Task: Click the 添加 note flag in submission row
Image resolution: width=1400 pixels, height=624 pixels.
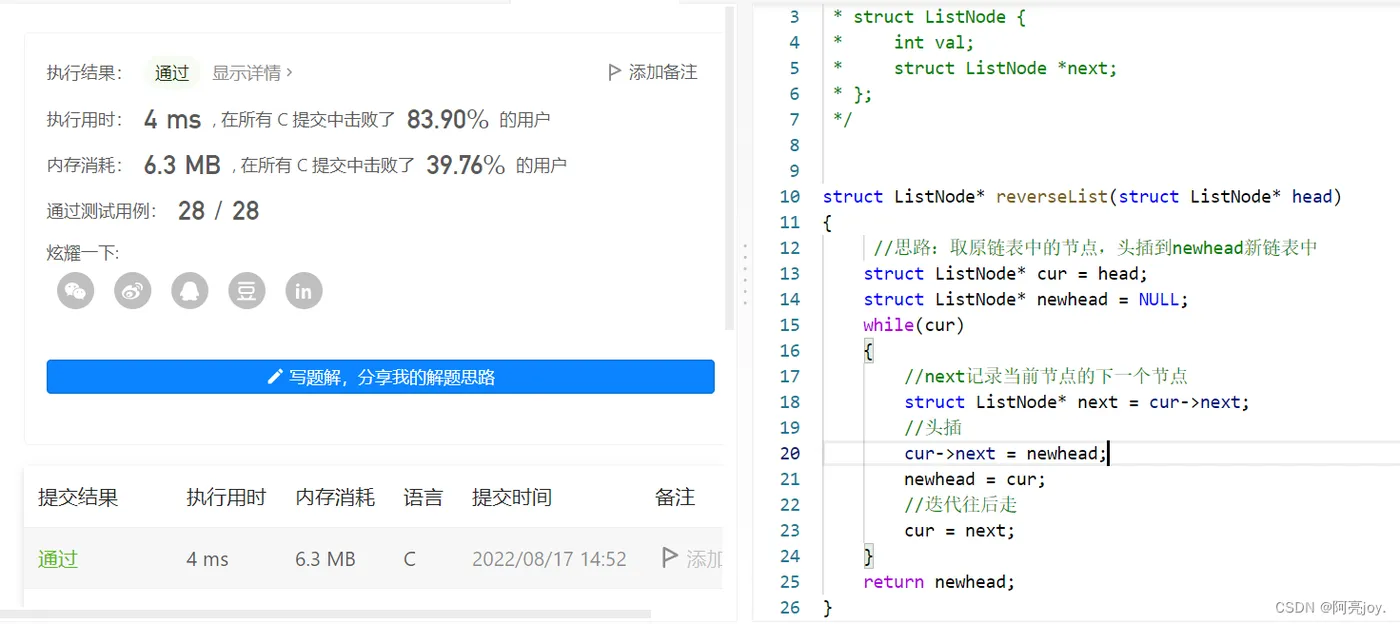Action: coord(692,559)
